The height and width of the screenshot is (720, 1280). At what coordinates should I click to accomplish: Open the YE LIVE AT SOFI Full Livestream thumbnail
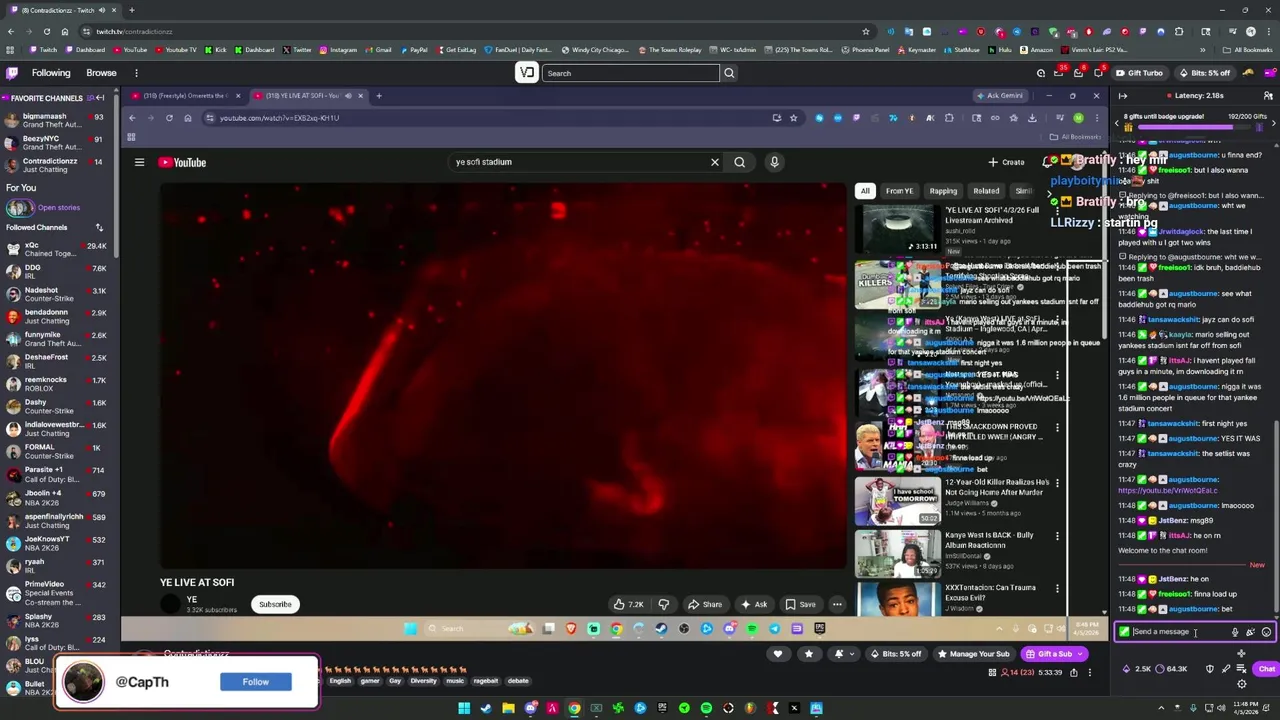tap(897, 229)
